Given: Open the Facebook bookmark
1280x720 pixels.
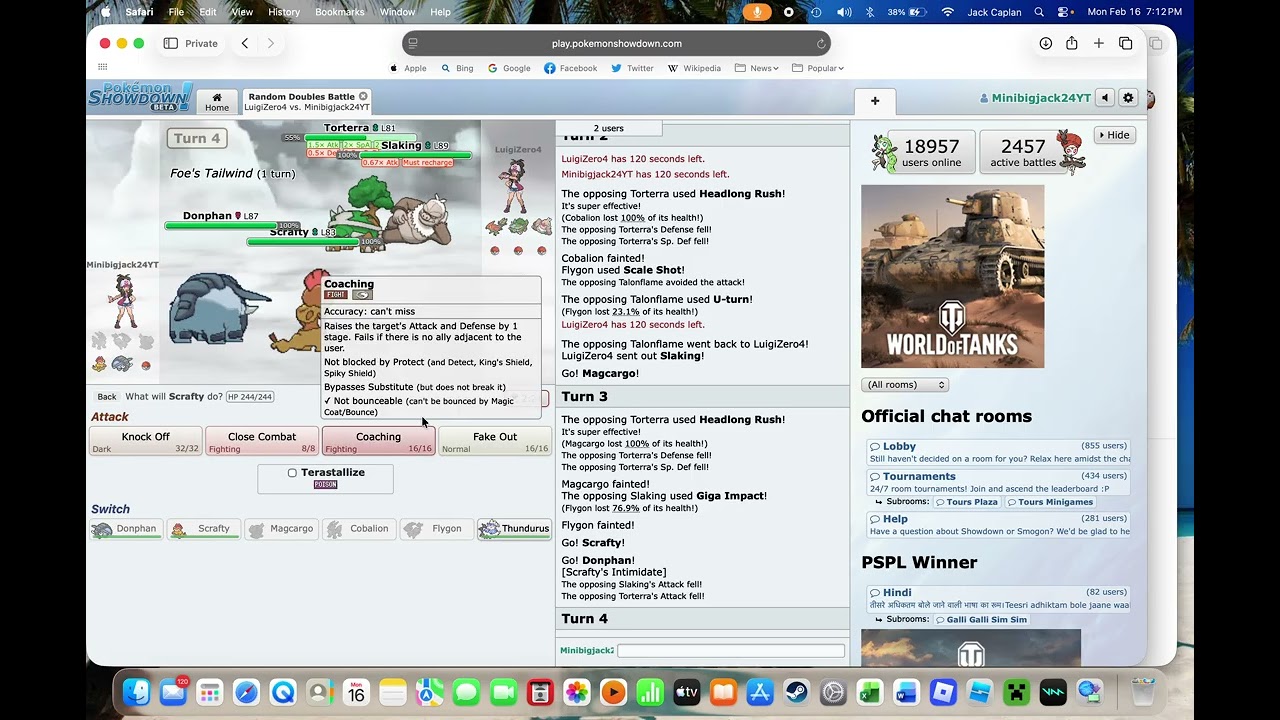Looking at the screenshot, I should coord(571,68).
